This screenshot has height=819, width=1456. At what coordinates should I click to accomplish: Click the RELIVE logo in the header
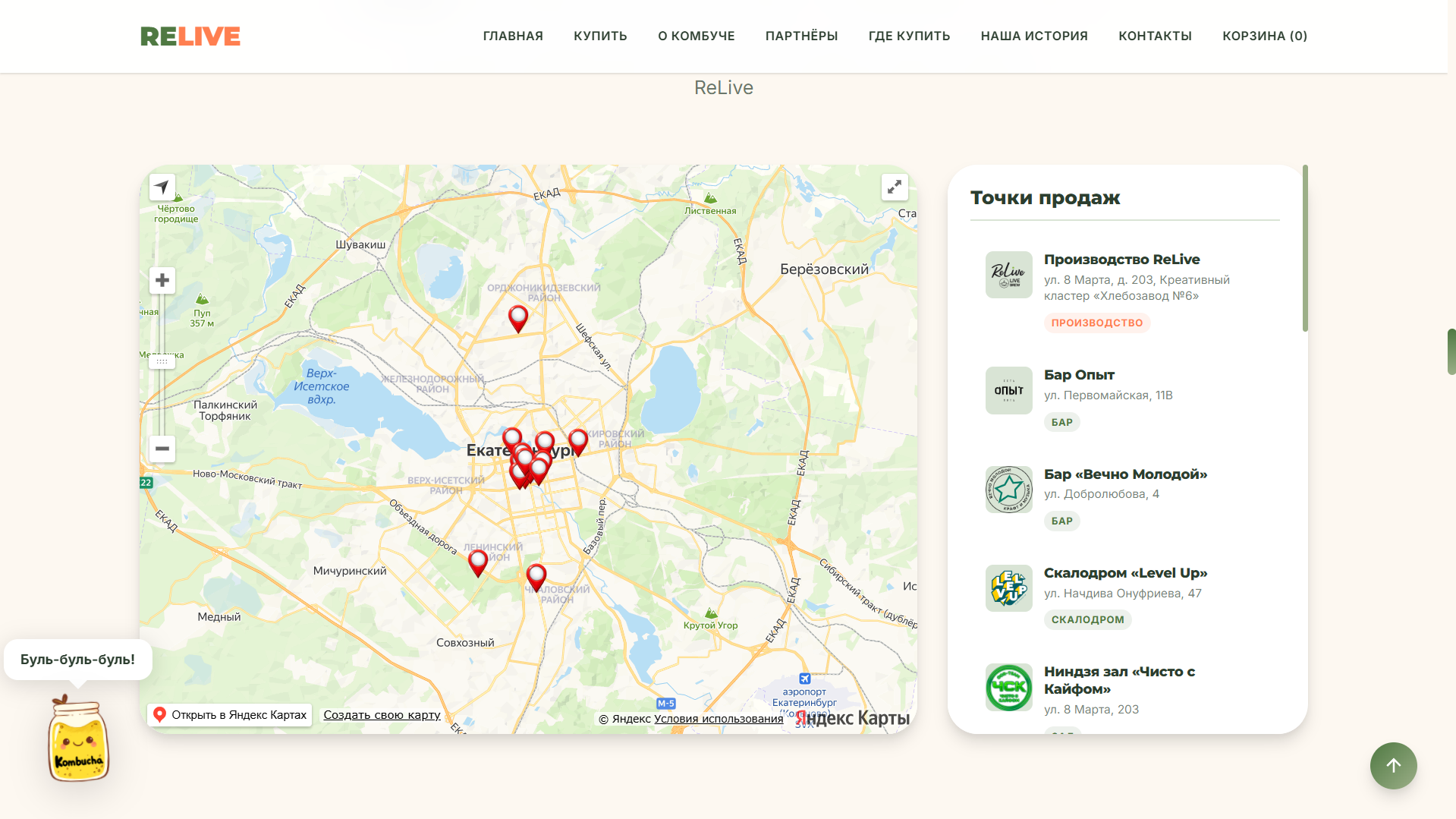(x=190, y=36)
